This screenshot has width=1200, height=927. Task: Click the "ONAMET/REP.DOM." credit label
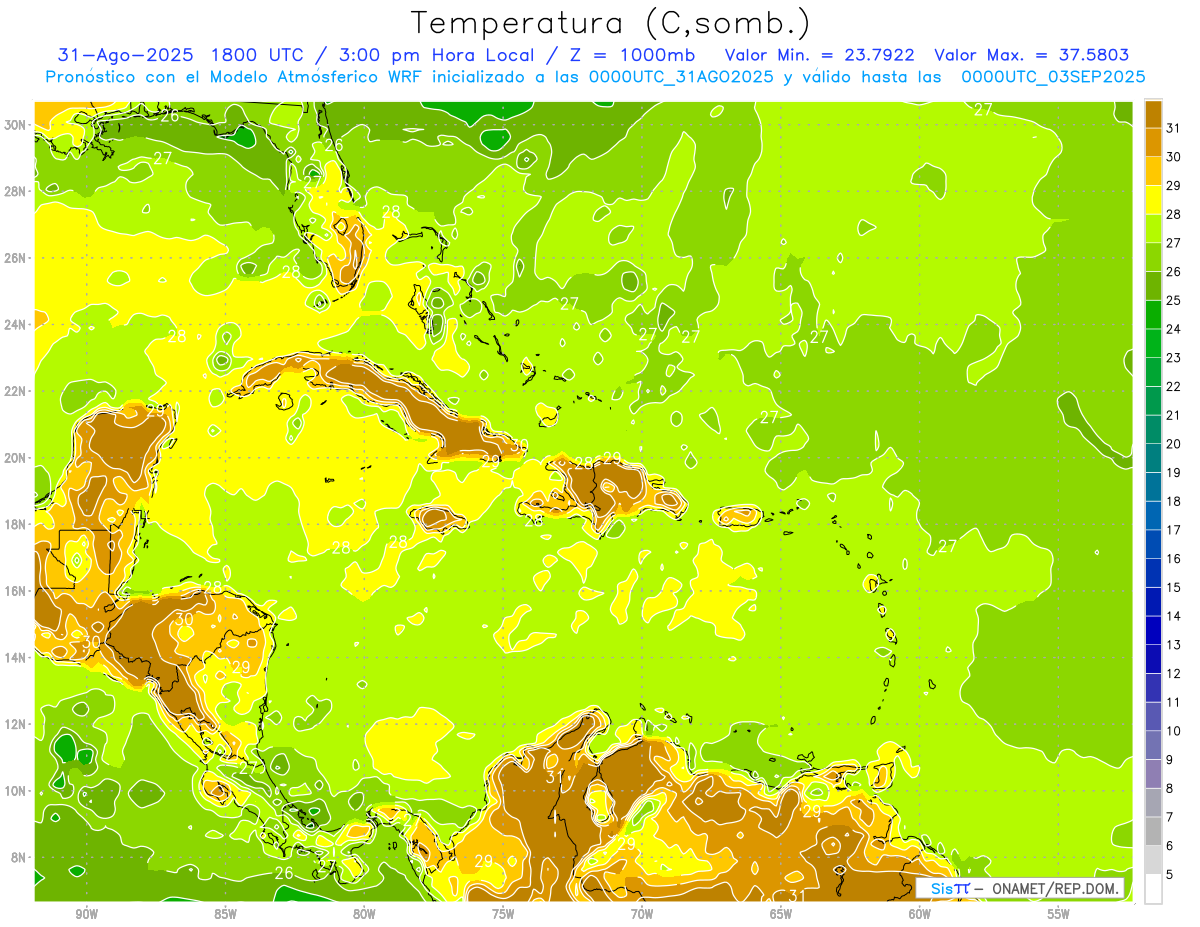(x=1057, y=888)
